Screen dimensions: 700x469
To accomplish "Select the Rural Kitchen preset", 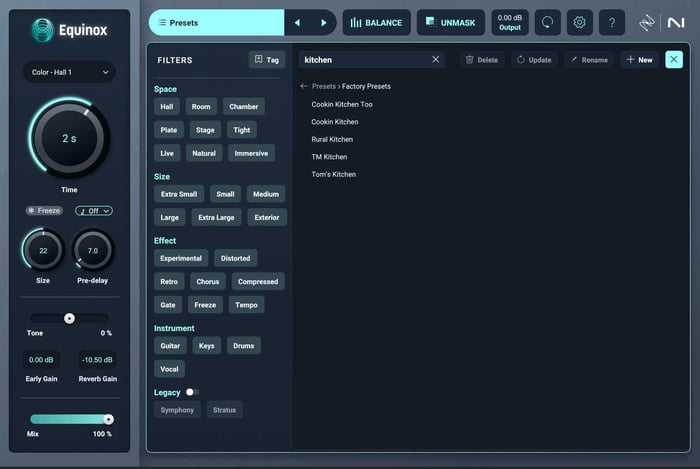I will click(332, 139).
